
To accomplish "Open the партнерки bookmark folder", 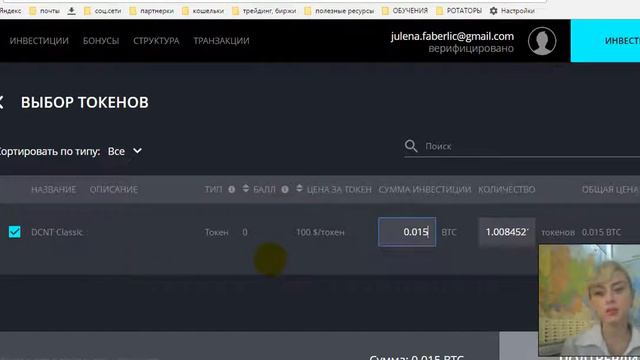I will [x=151, y=11].
